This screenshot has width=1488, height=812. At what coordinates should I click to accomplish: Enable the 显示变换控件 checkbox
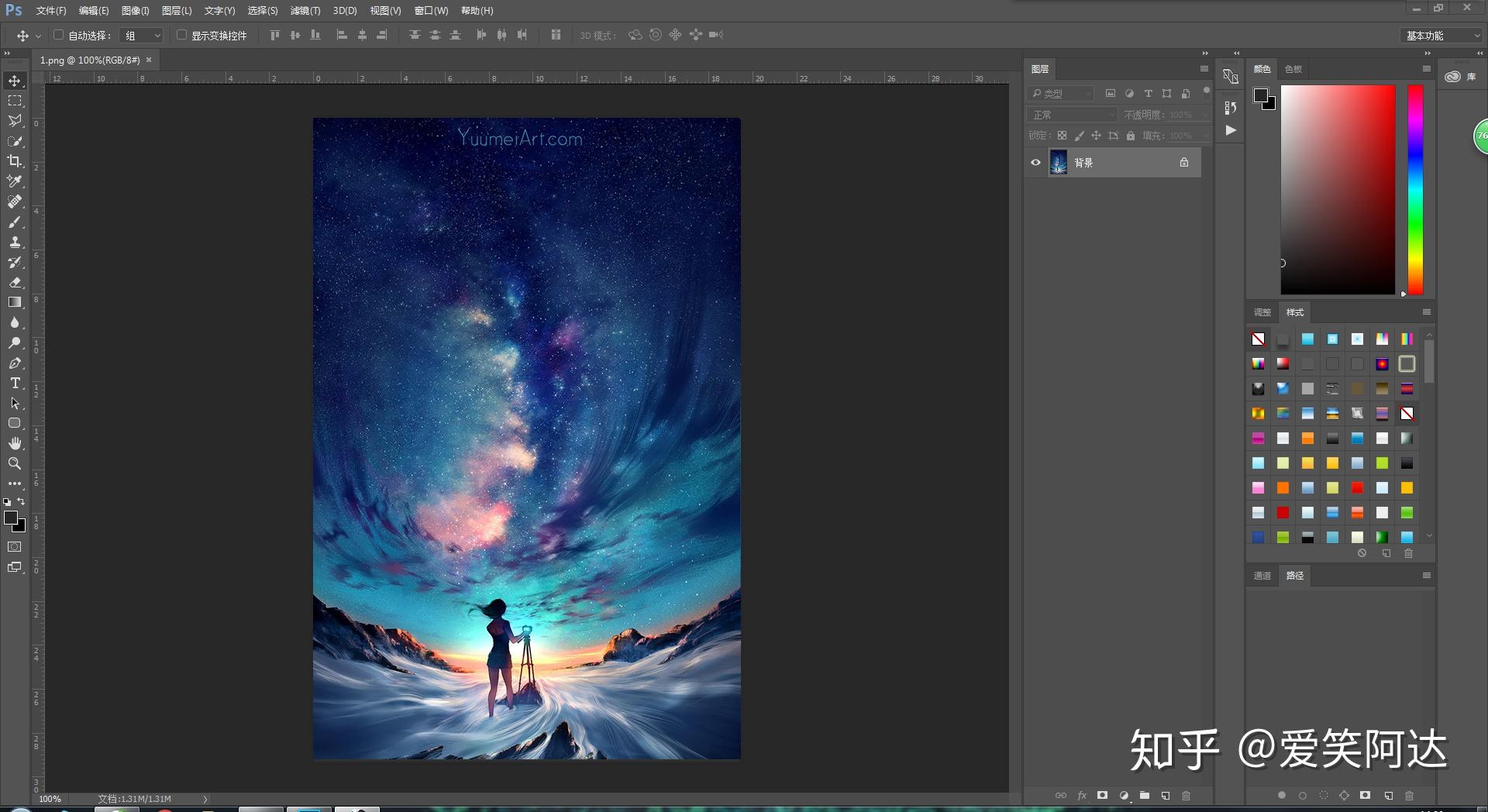point(181,35)
